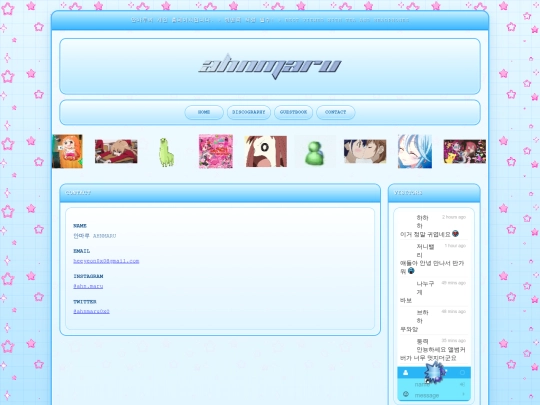Open the Twitter handle link

point(91,311)
